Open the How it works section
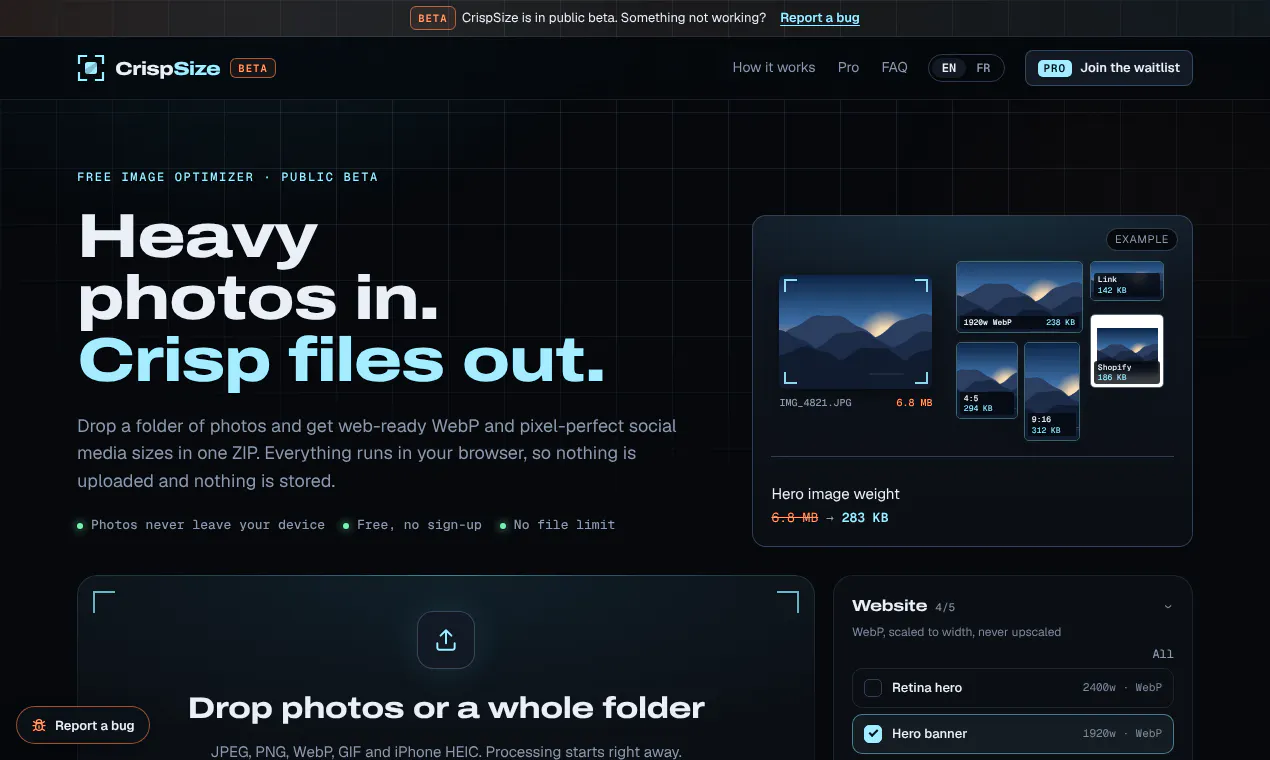 pyautogui.click(x=774, y=68)
